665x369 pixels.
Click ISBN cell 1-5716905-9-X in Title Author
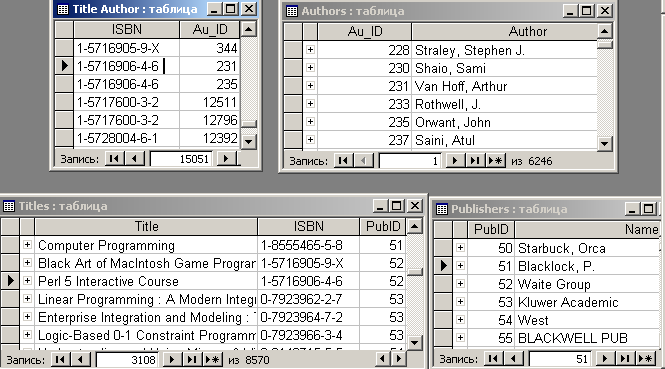[126, 48]
